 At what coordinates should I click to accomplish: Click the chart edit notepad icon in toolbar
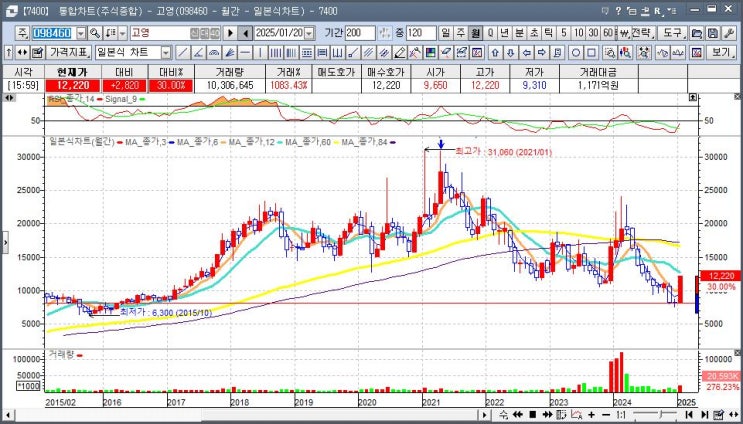(x=37, y=53)
